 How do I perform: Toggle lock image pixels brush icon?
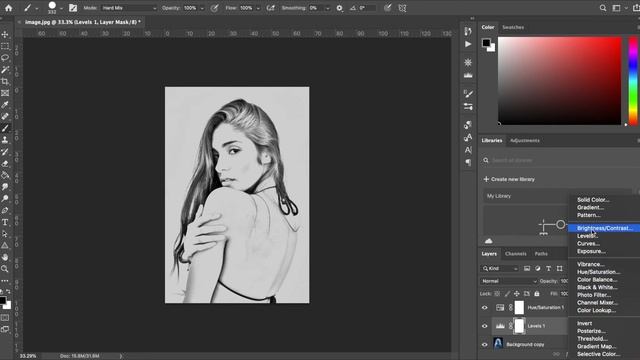[x=507, y=293]
